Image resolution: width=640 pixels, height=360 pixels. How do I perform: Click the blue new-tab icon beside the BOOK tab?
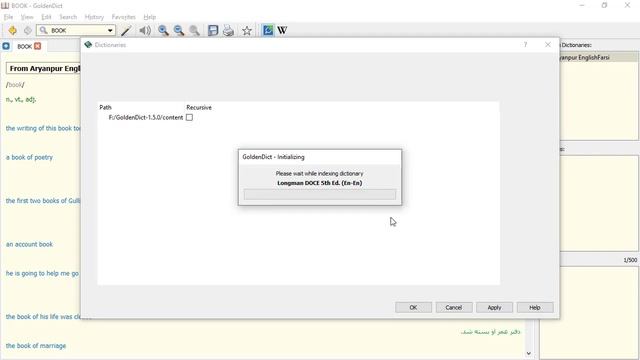6,46
